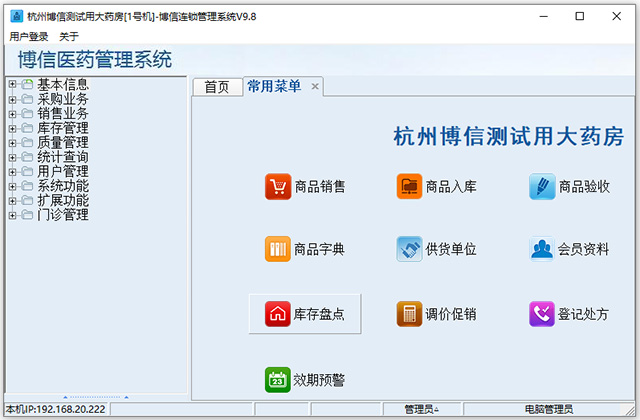Open the 库存盘点 red house icon
This screenshot has width=640, height=420.
tap(278, 314)
